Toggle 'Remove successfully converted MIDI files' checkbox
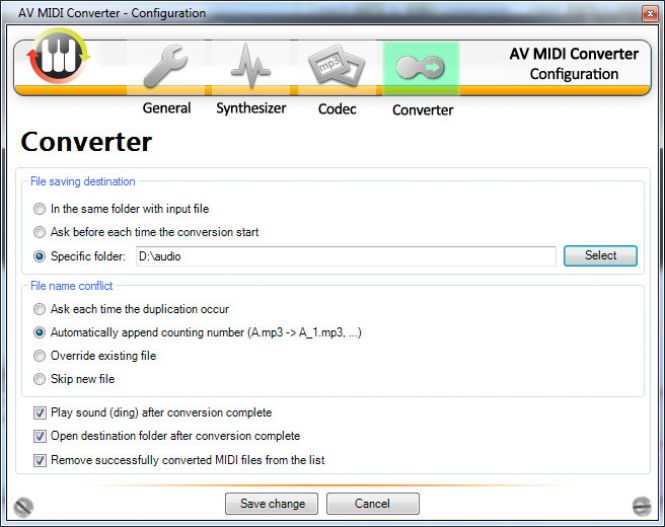Viewport: 665px width, 527px height. click(x=40, y=460)
